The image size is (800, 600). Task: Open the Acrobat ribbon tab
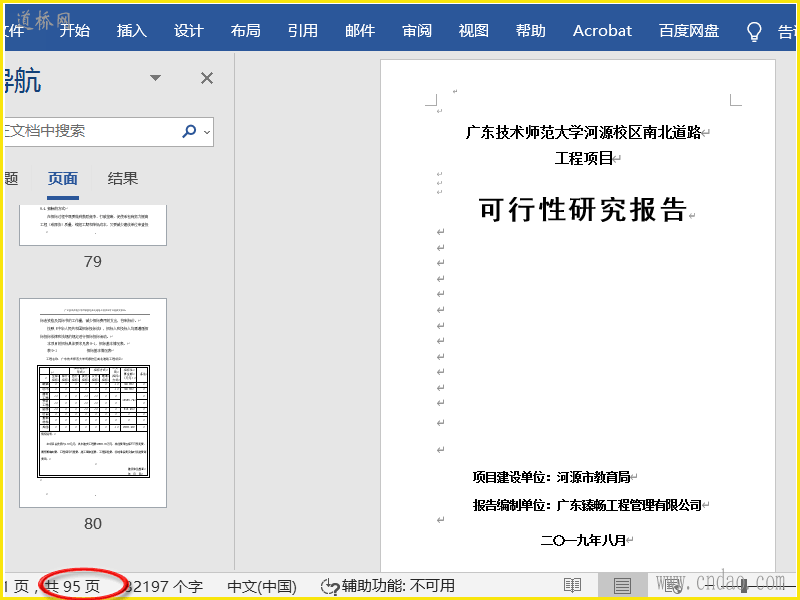click(x=602, y=31)
